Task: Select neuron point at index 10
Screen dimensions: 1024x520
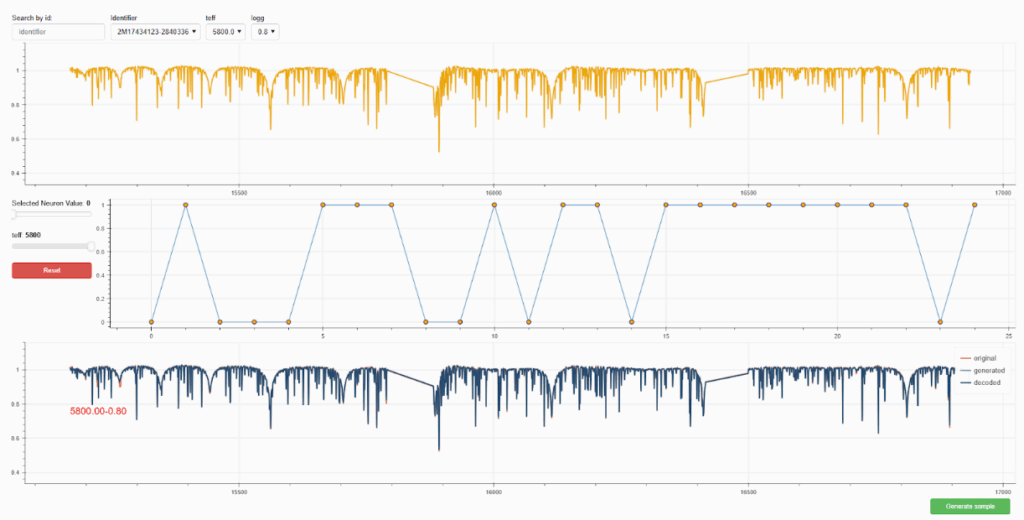Action: (494, 205)
